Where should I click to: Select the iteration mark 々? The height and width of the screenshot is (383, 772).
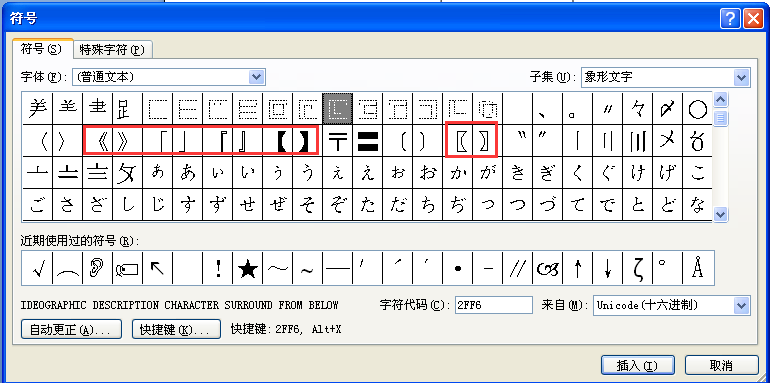(638, 108)
